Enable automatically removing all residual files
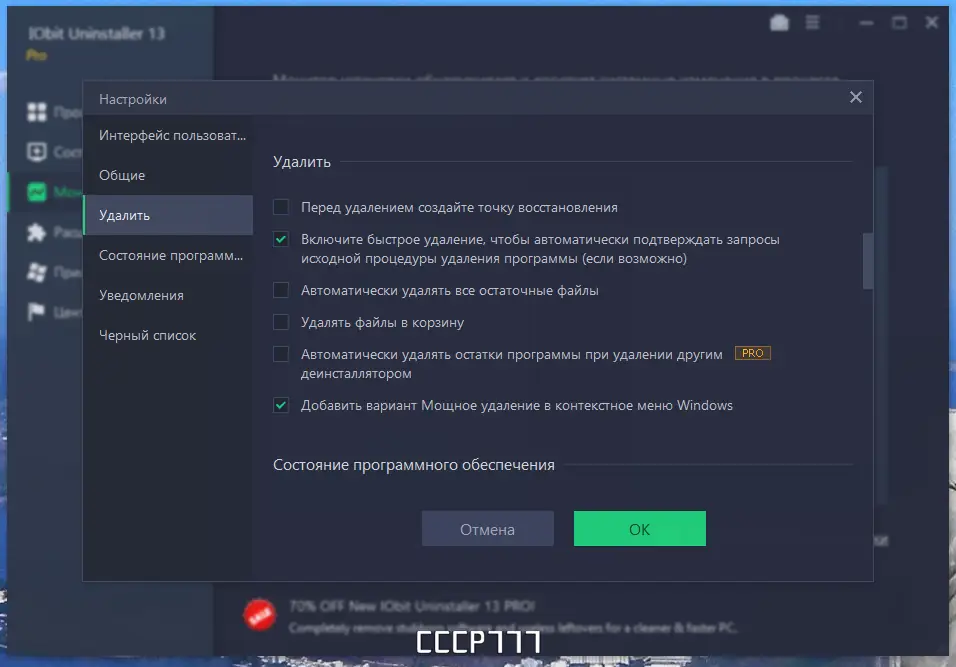The image size is (956, 667). coord(282,290)
